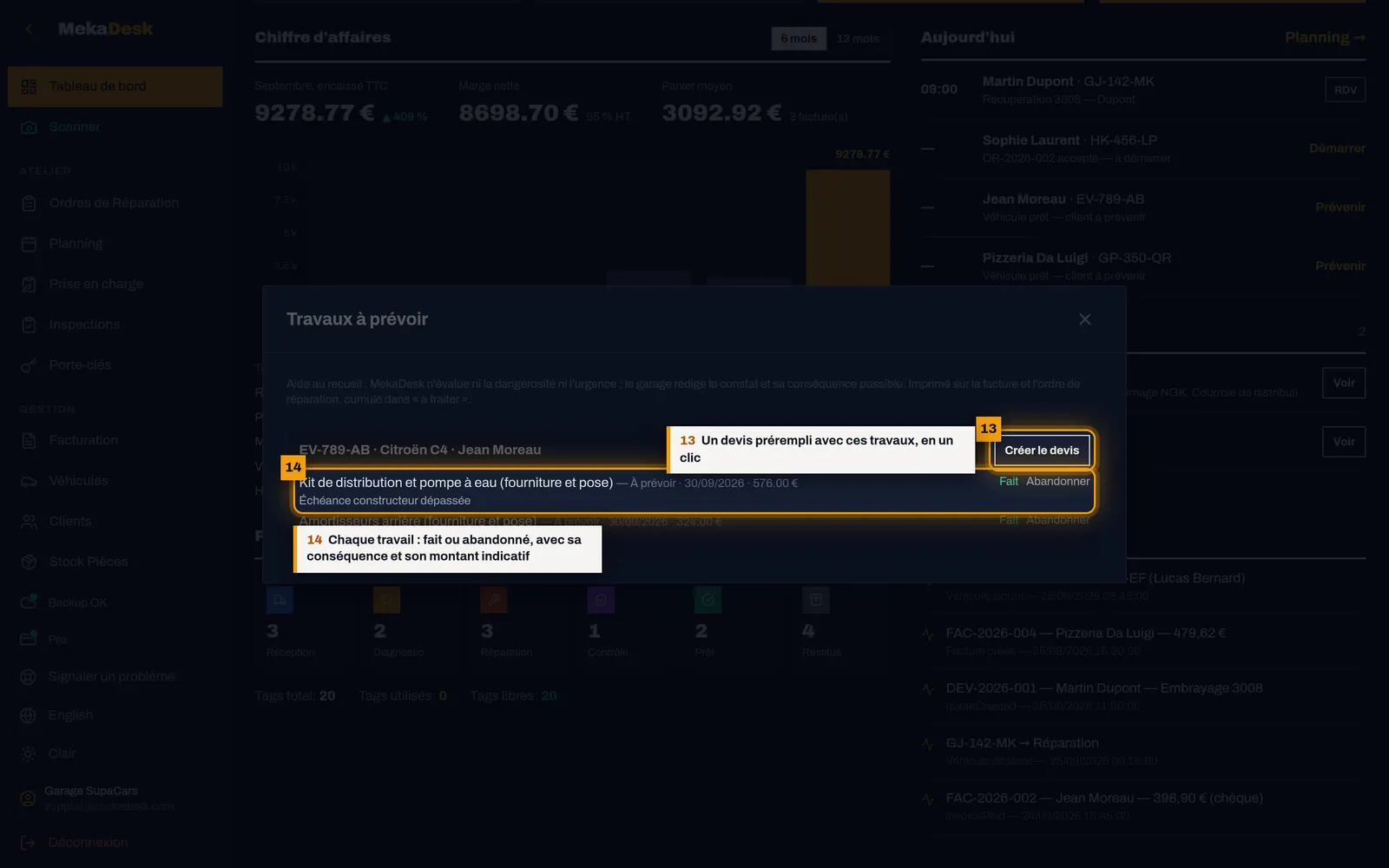Image resolution: width=1389 pixels, height=868 pixels.
Task: Open the GJ-142-MK → Réparation activity entry
Action: coord(1143,752)
